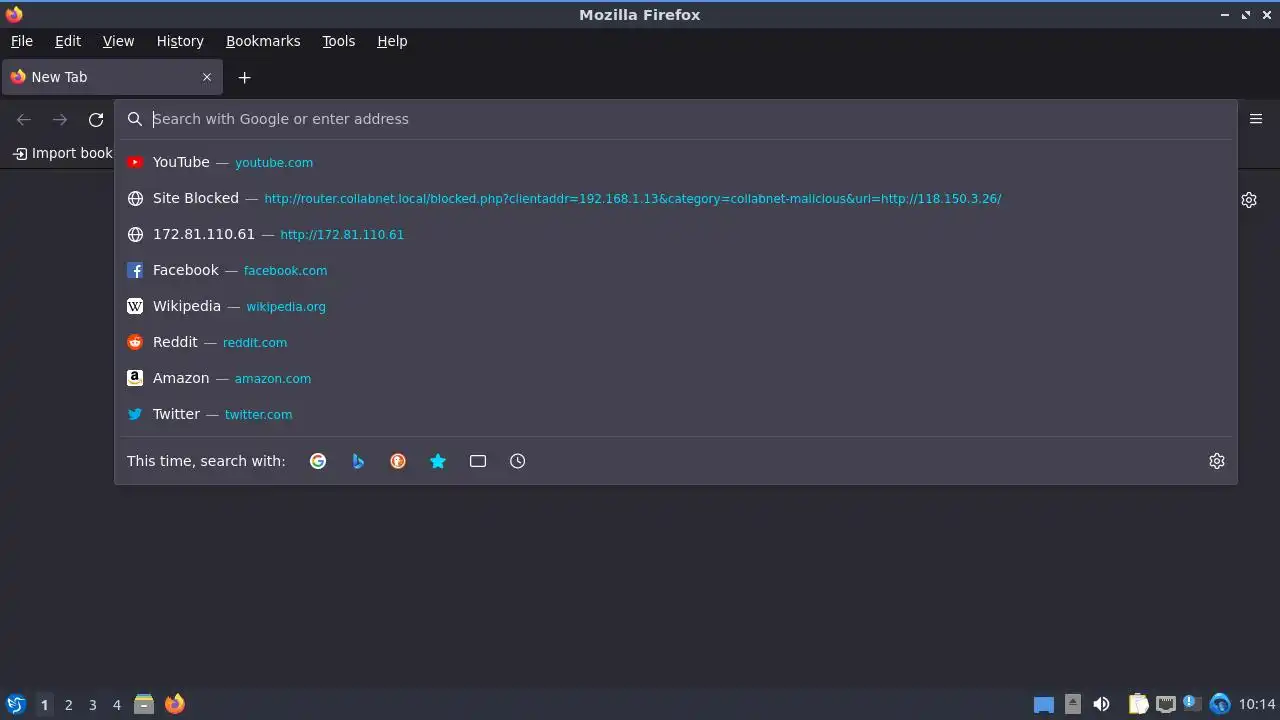
Task: Click the notification alert tray icon
Action: point(1191,704)
